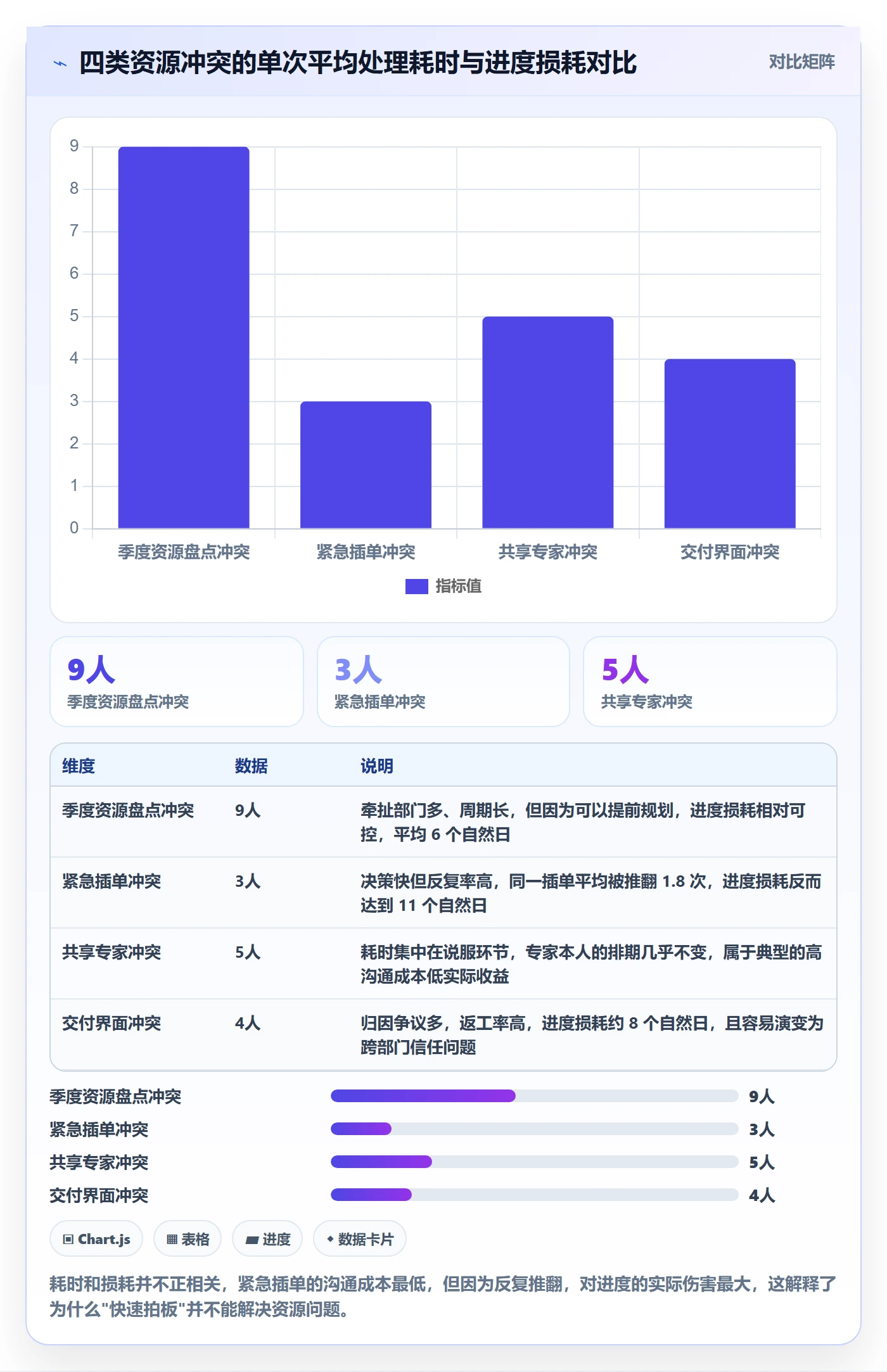Image resolution: width=887 pixels, height=1372 pixels.
Task: Click the 季度资源盘点冲突 progress bar
Action: 535,1096
